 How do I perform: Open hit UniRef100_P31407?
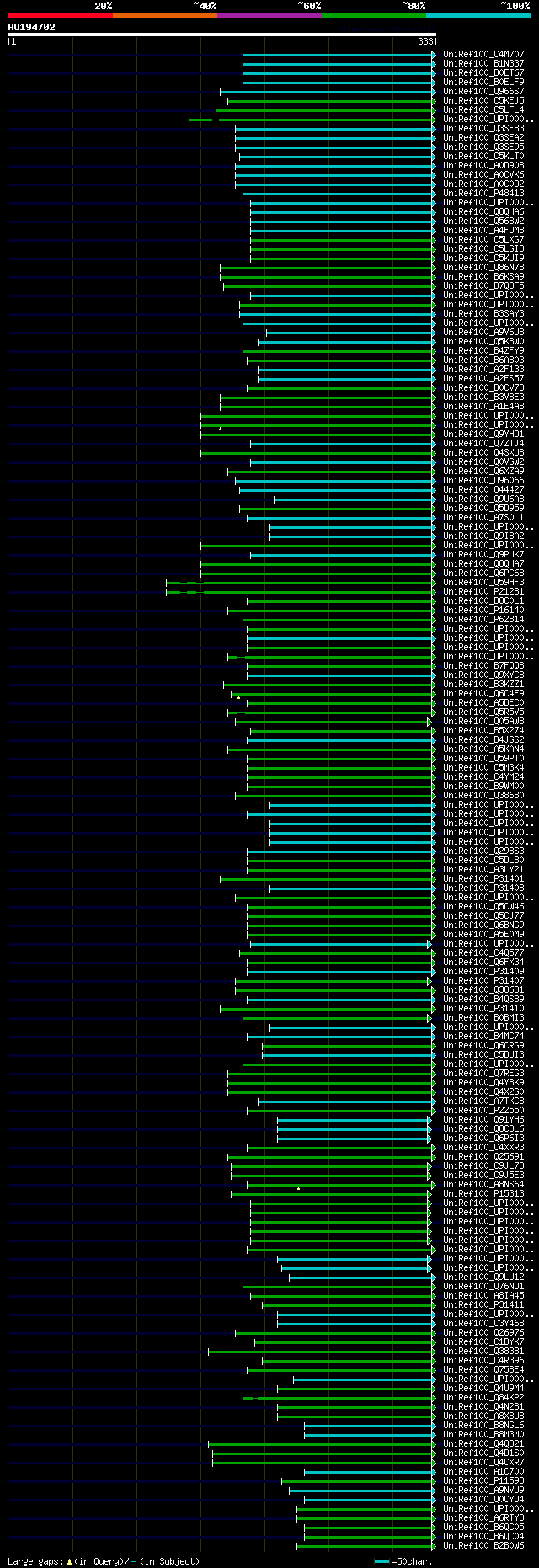[483, 981]
